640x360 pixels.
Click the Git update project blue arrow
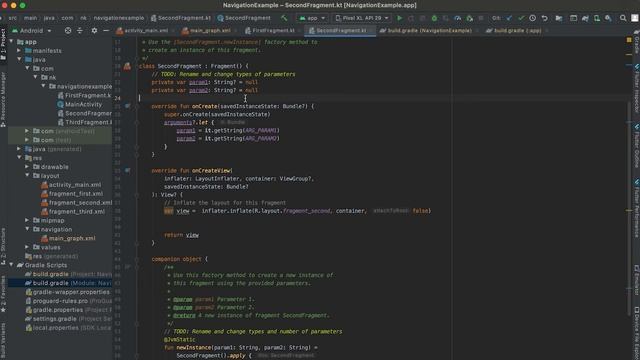pyautogui.click(x=509, y=18)
